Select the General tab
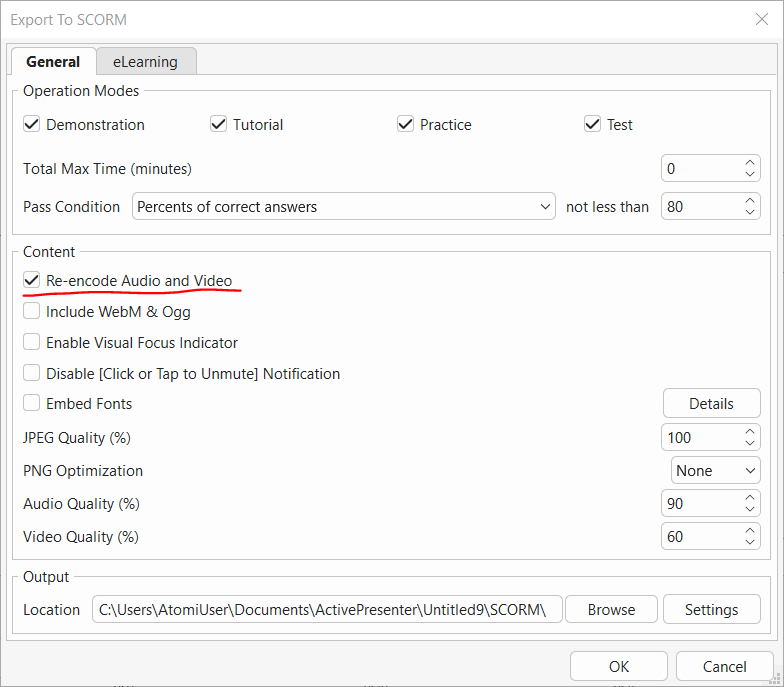 53,61
